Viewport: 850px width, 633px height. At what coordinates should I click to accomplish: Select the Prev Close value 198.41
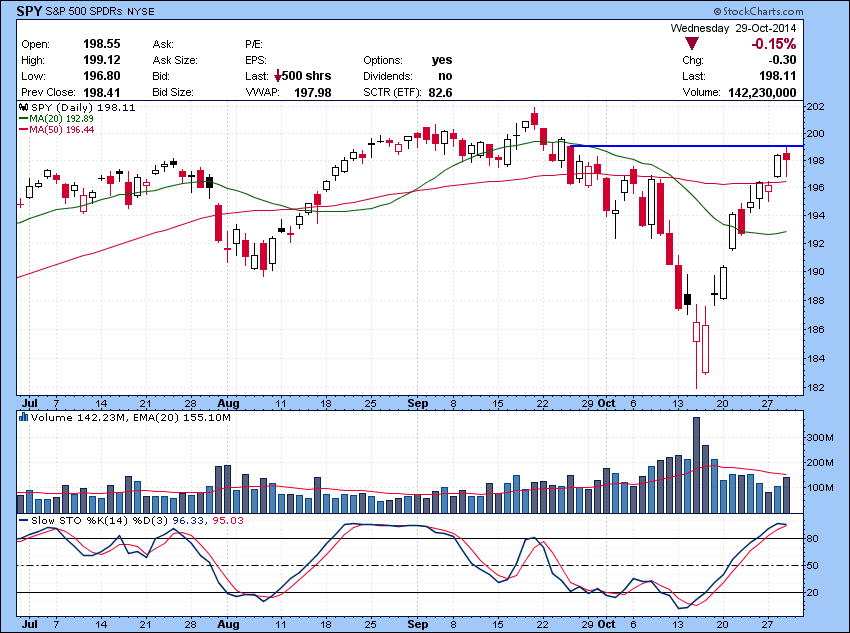[102, 93]
